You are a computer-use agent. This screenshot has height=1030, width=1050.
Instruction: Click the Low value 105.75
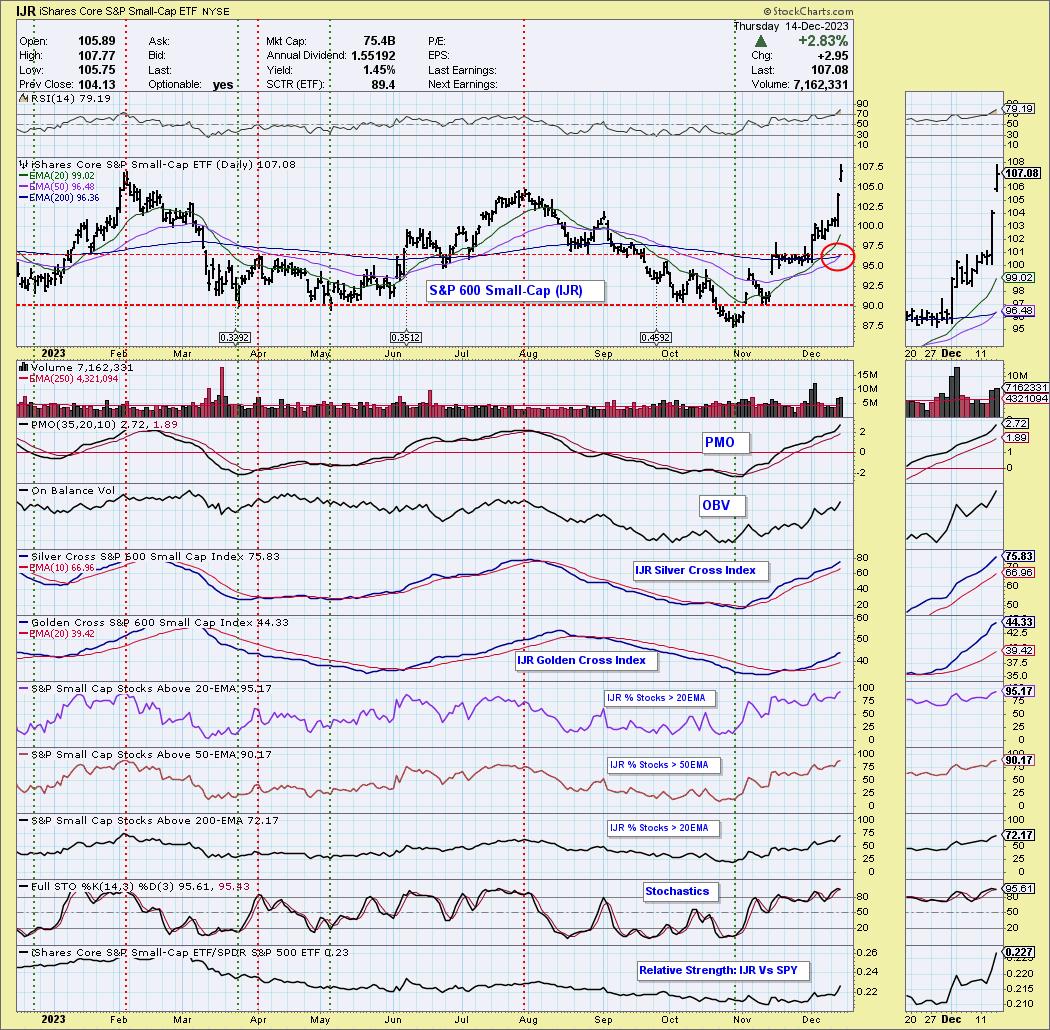tap(96, 70)
